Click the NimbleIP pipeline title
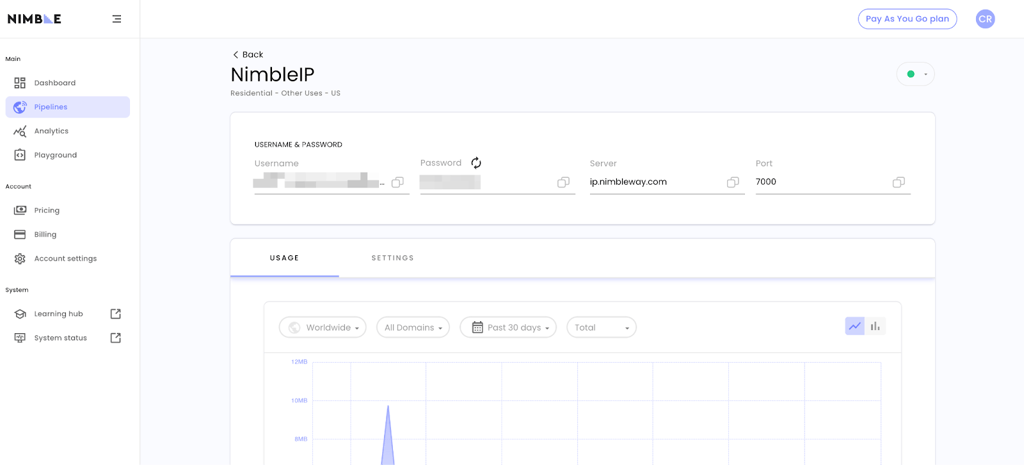The image size is (1024, 465). pos(272,74)
